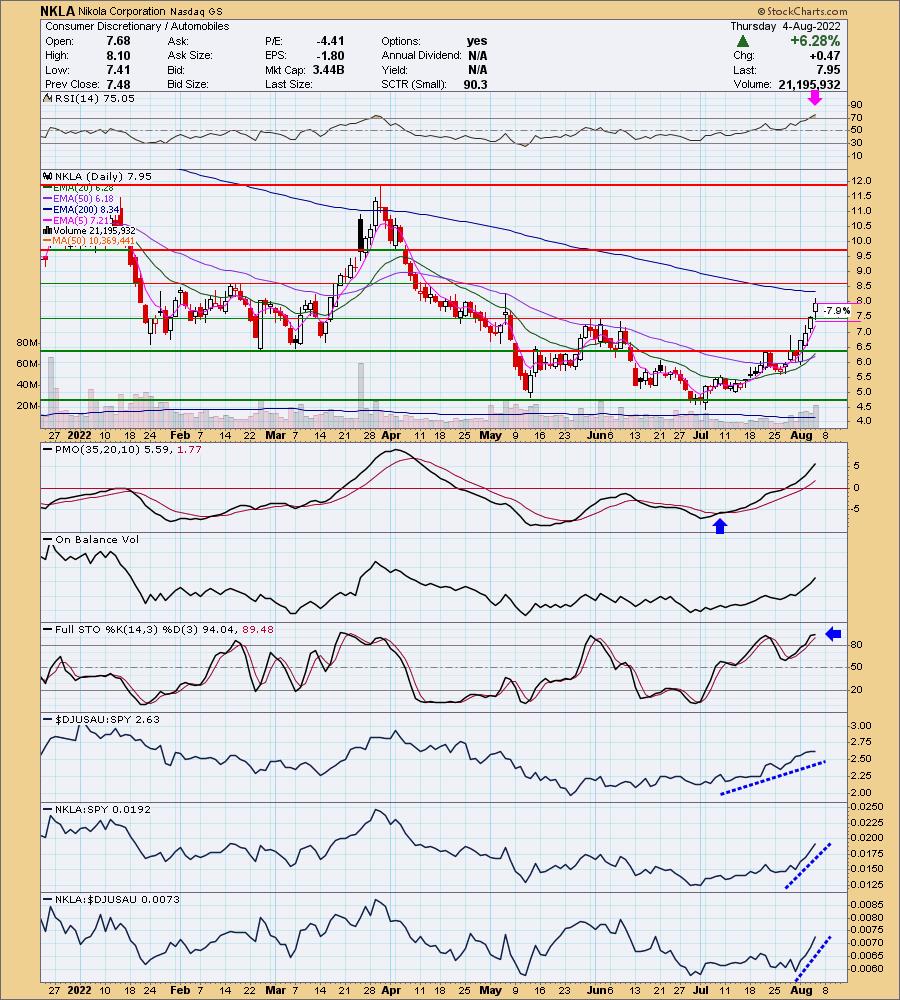Screen dimensions: 900x1000
Task: Select the Open value 7.68
Action: pyautogui.click(x=118, y=41)
